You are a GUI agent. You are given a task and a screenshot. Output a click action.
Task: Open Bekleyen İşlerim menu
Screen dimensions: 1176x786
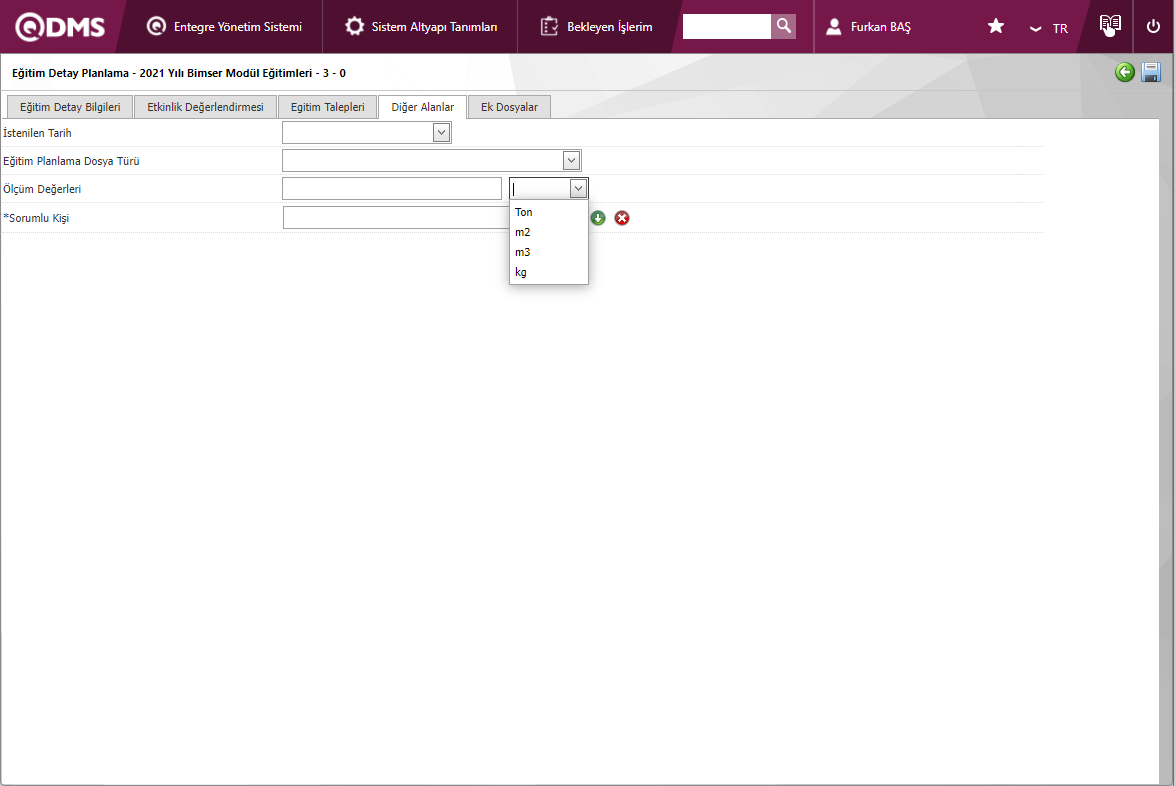click(x=596, y=26)
